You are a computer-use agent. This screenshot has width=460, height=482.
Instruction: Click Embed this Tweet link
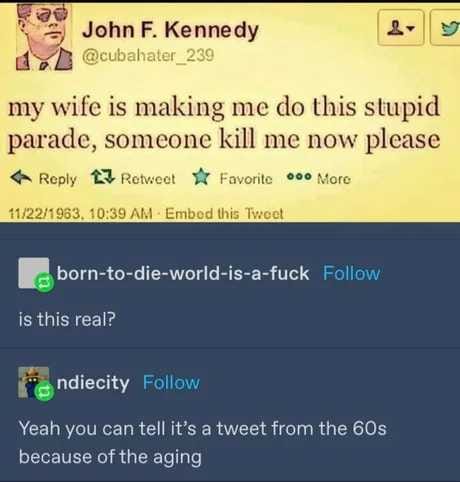224,213
